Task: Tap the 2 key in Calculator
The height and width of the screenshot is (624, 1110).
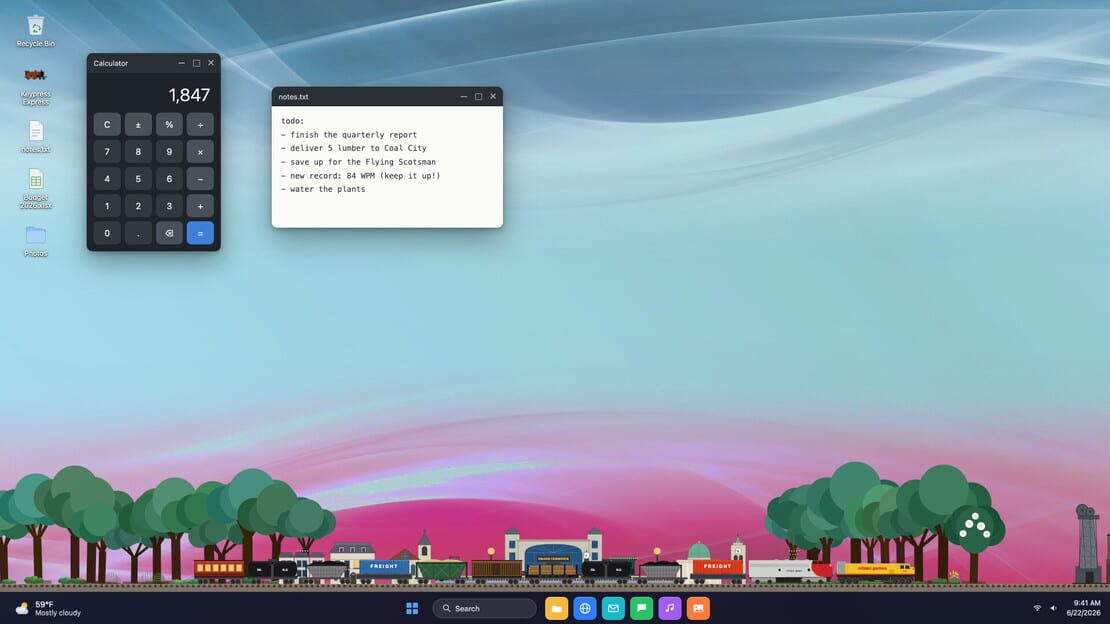Action: click(x=138, y=206)
